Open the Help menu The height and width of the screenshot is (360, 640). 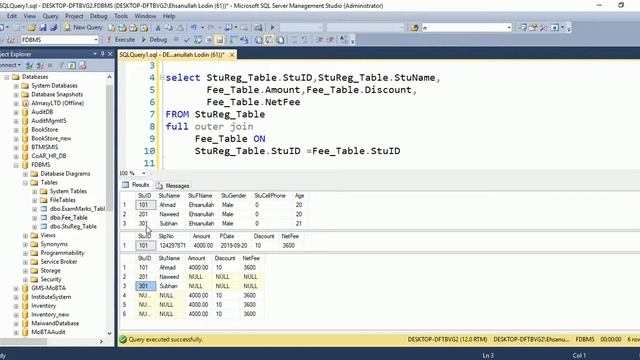coord(169,16)
